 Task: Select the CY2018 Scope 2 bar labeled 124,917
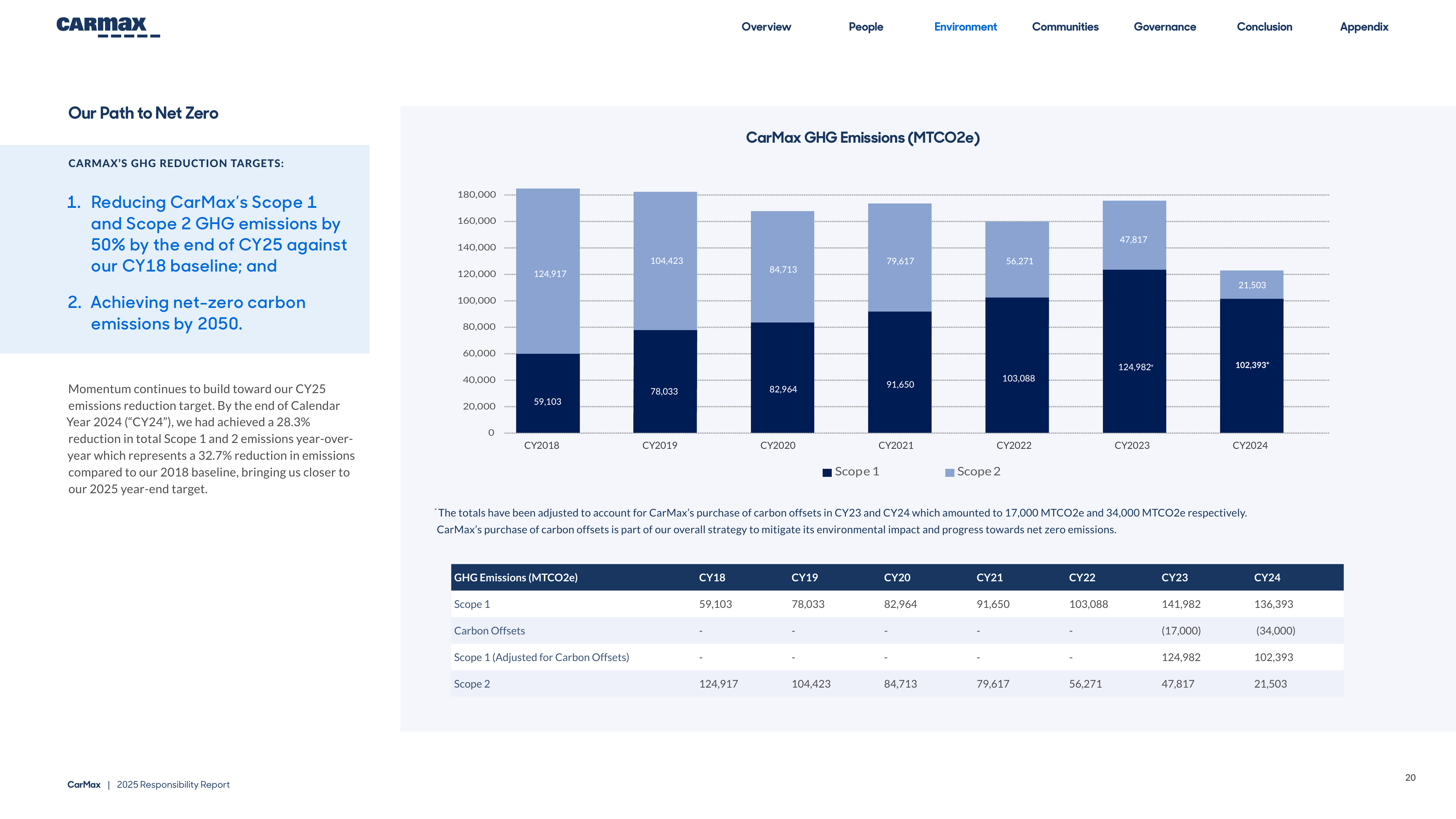(x=548, y=271)
